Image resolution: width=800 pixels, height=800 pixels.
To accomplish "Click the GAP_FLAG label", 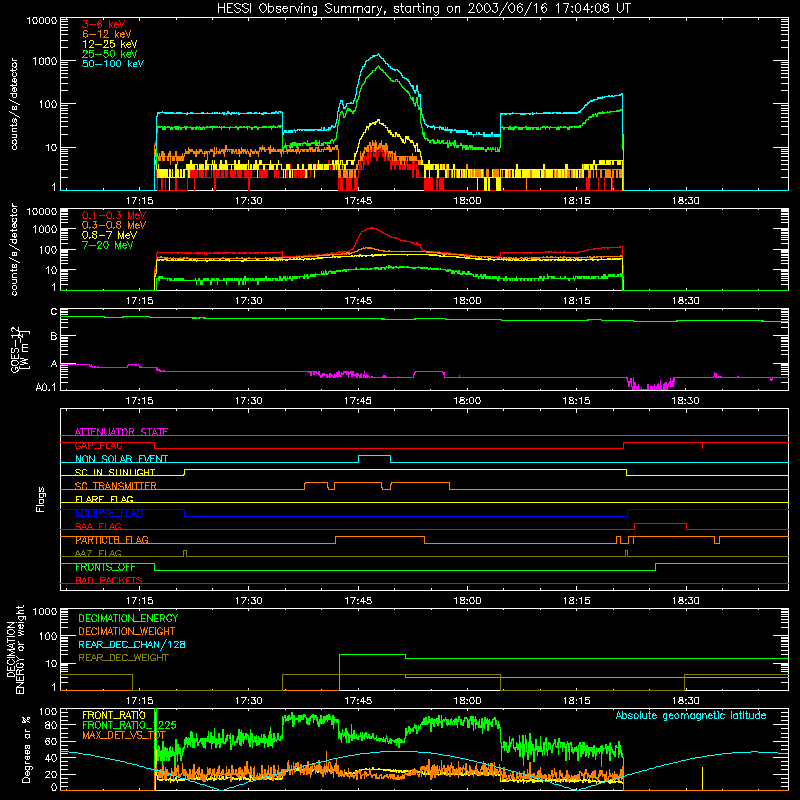I will (98, 445).
